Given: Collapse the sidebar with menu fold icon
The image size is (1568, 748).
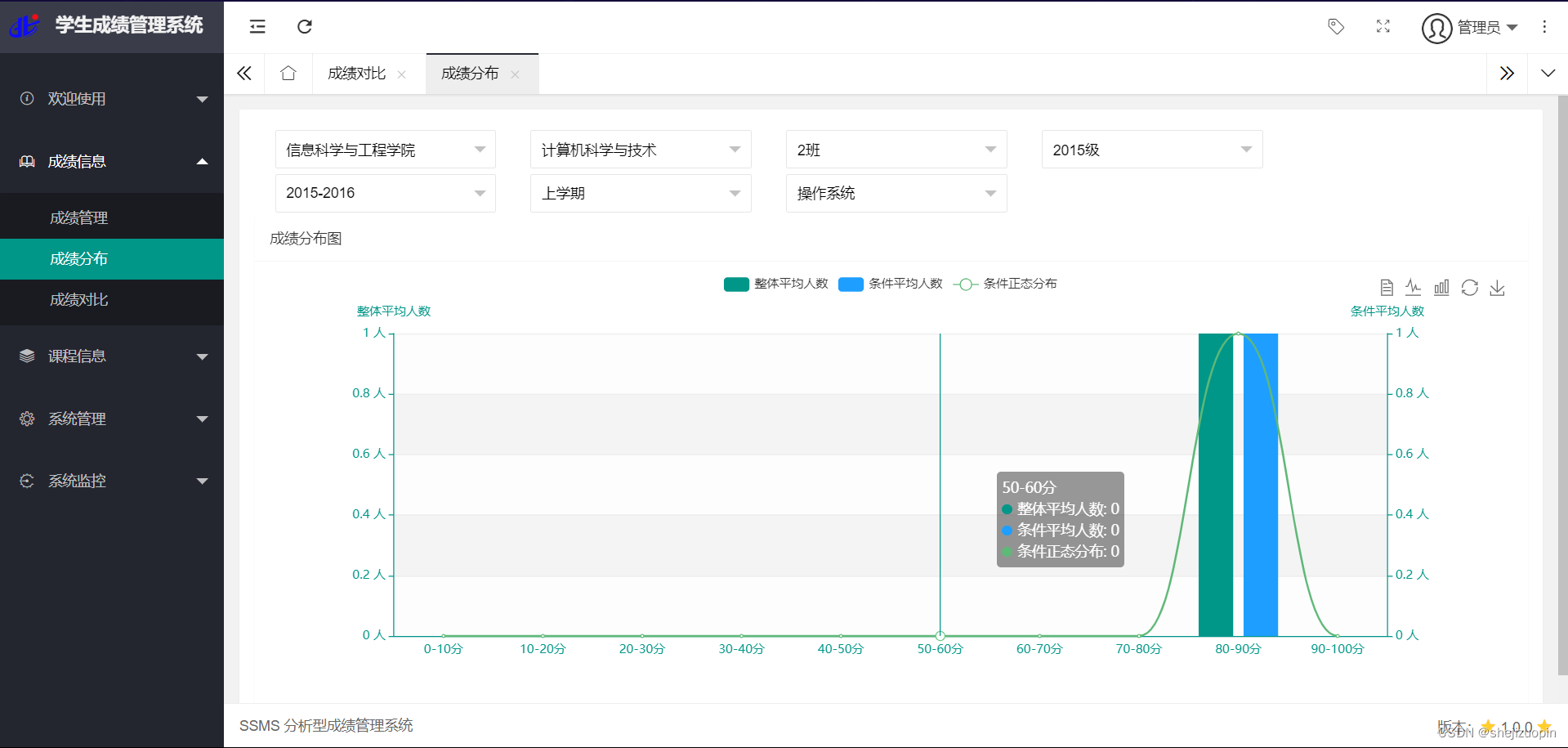Looking at the screenshot, I should [x=257, y=27].
